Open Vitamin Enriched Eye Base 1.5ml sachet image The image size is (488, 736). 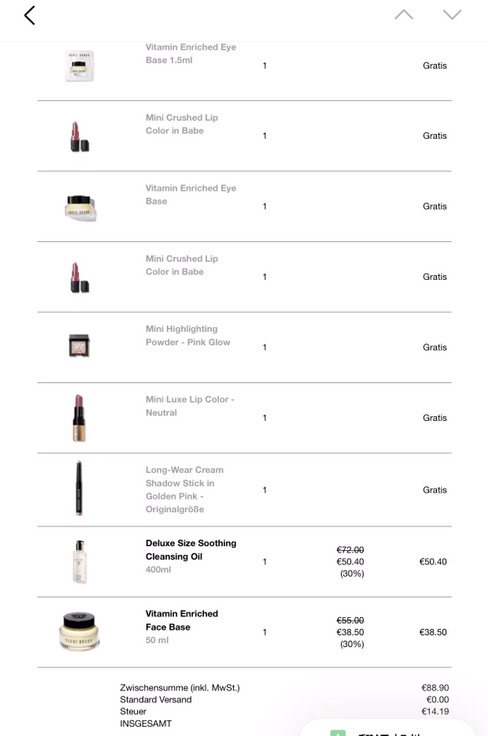(79, 65)
